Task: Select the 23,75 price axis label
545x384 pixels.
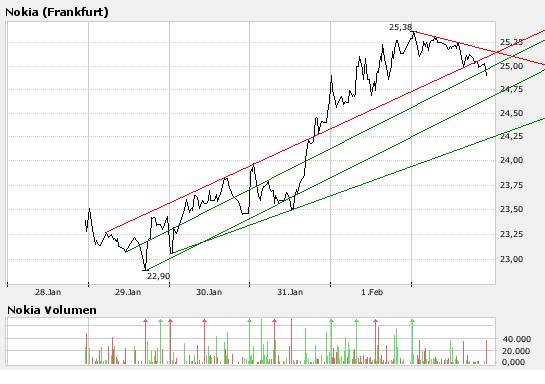Action: click(x=511, y=185)
